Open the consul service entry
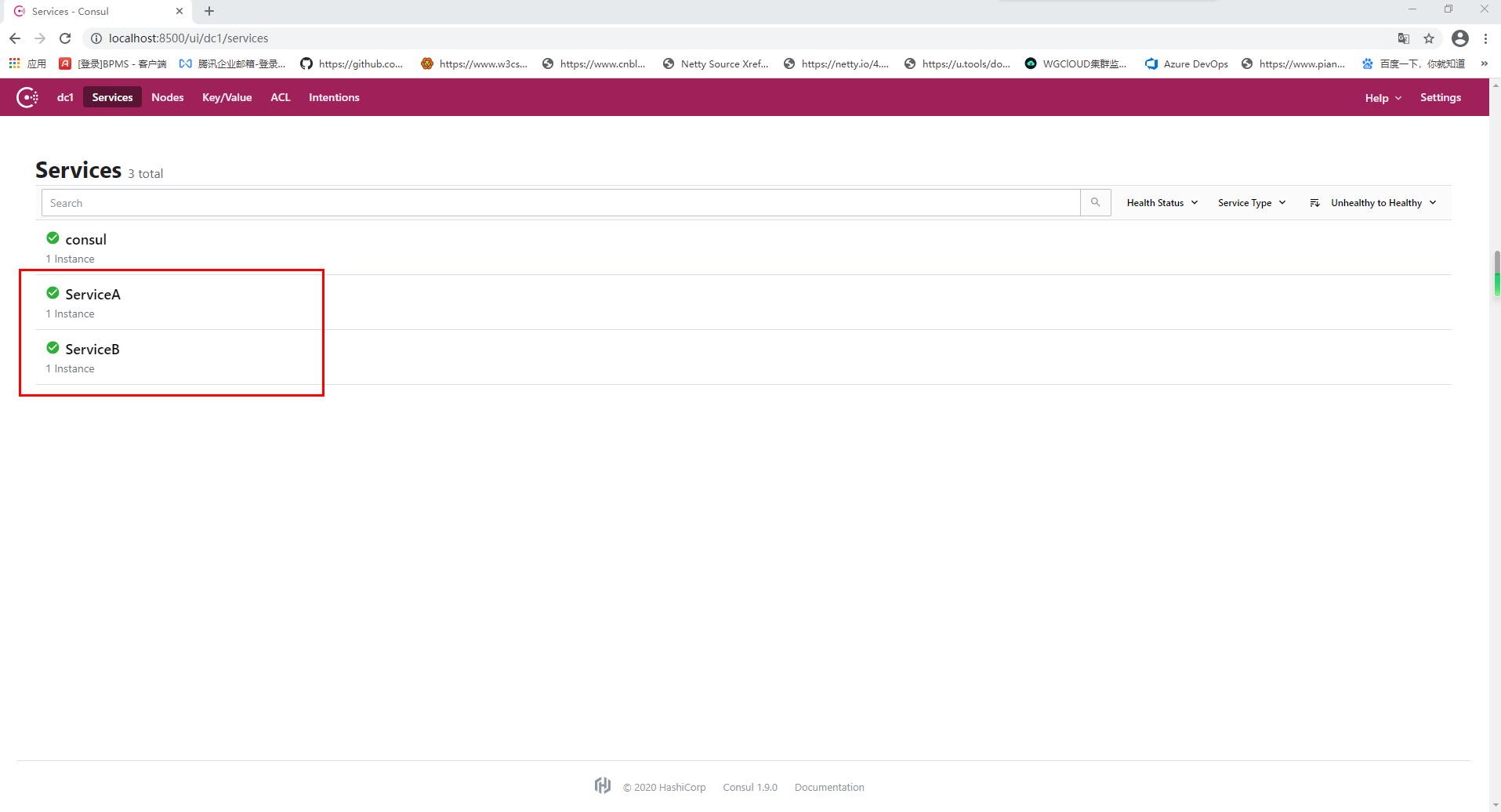 tap(745, 248)
